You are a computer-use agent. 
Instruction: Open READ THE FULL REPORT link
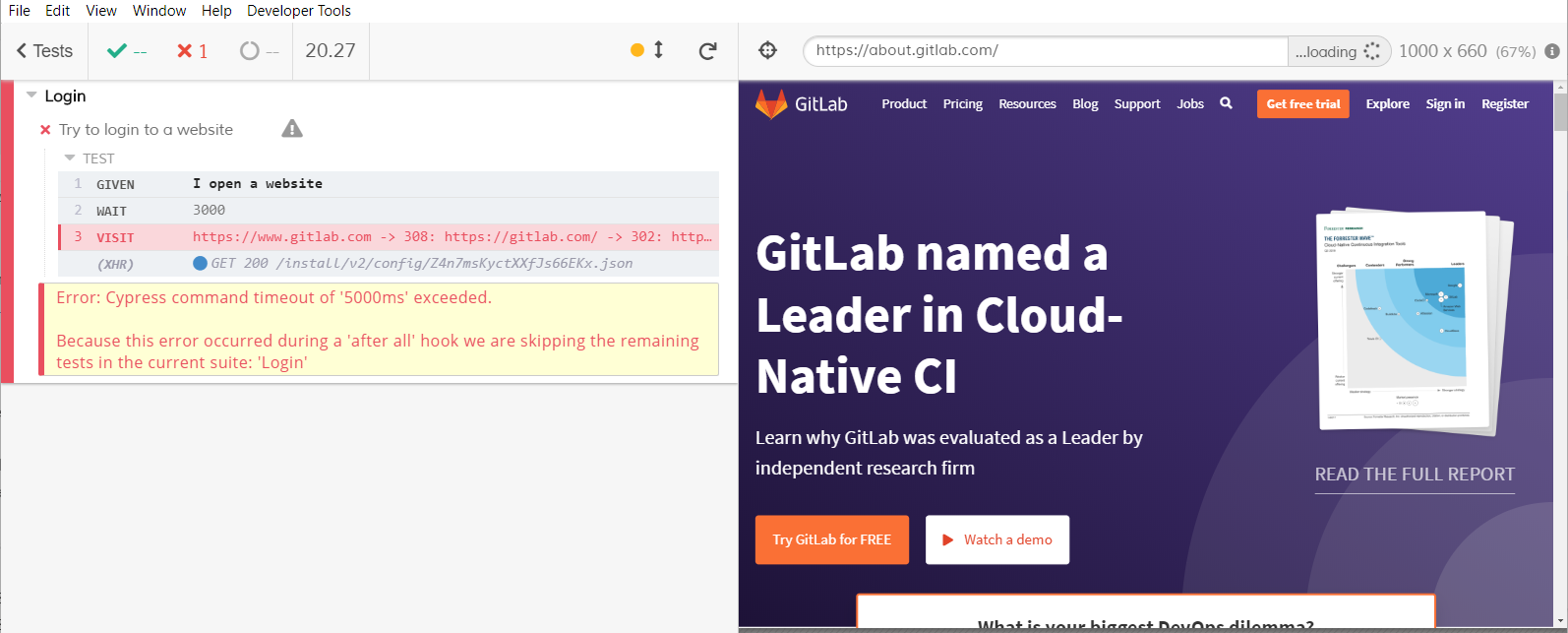(1415, 475)
